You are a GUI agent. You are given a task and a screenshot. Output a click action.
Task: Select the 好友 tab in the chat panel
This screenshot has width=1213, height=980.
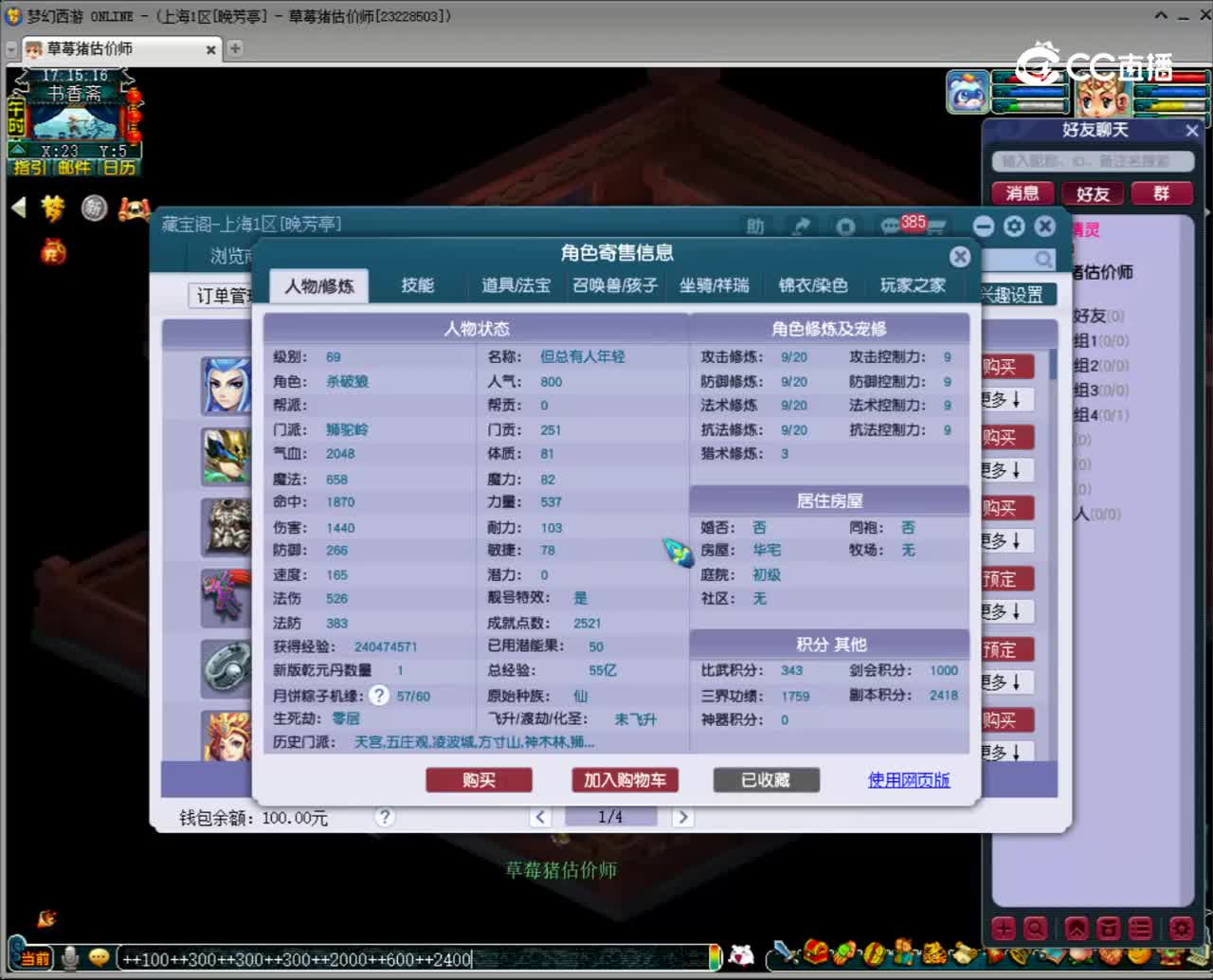(x=1092, y=193)
